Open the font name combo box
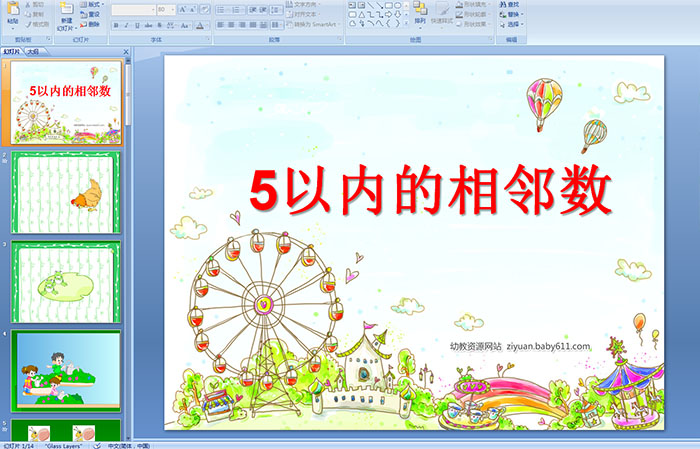Screen dimensions: 700x449 (x=133, y=9)
